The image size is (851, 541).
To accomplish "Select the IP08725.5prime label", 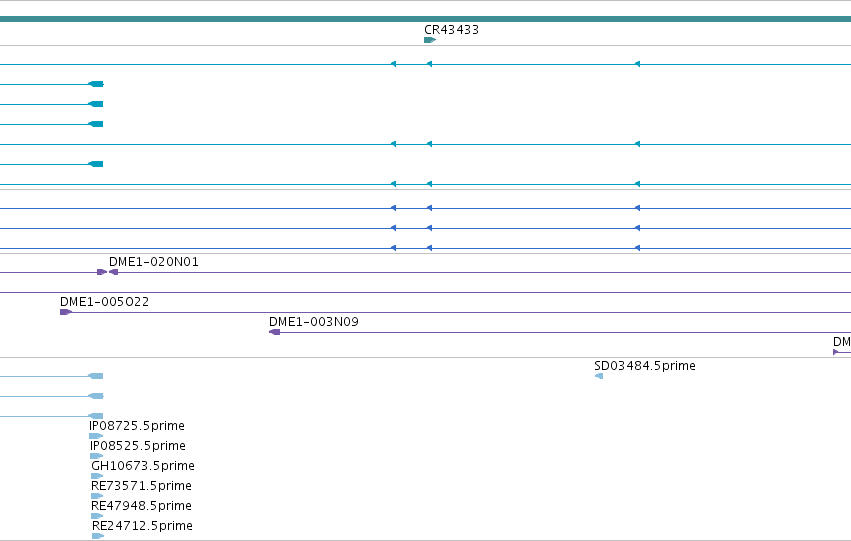I will (x=137, y=425).
